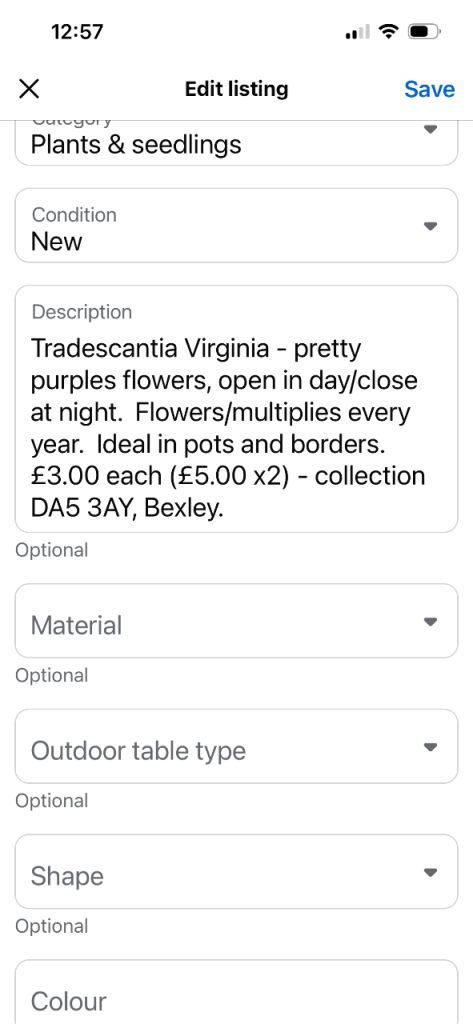The width and height of the screenshot is (473, 1024).
Task: Select the Plants & seedlings category field
Action: 236,142
